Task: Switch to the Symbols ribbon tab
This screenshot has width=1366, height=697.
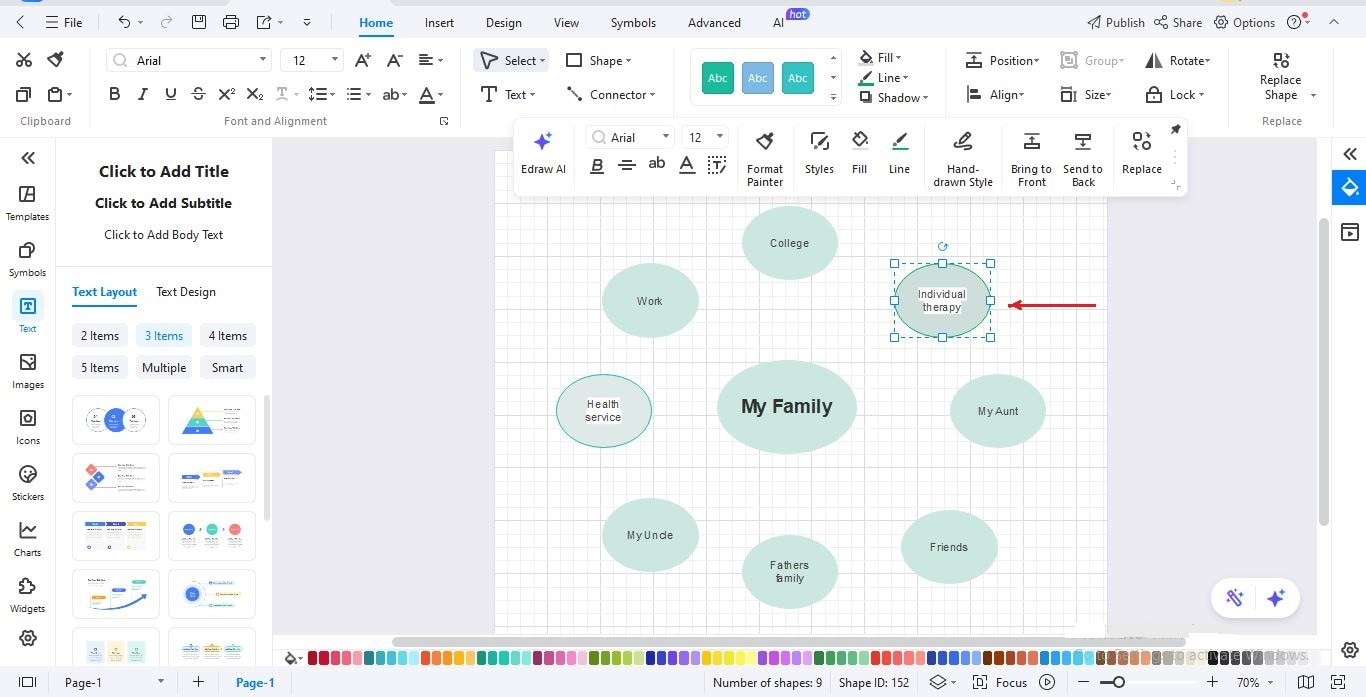Action: (x=634, y=22)
